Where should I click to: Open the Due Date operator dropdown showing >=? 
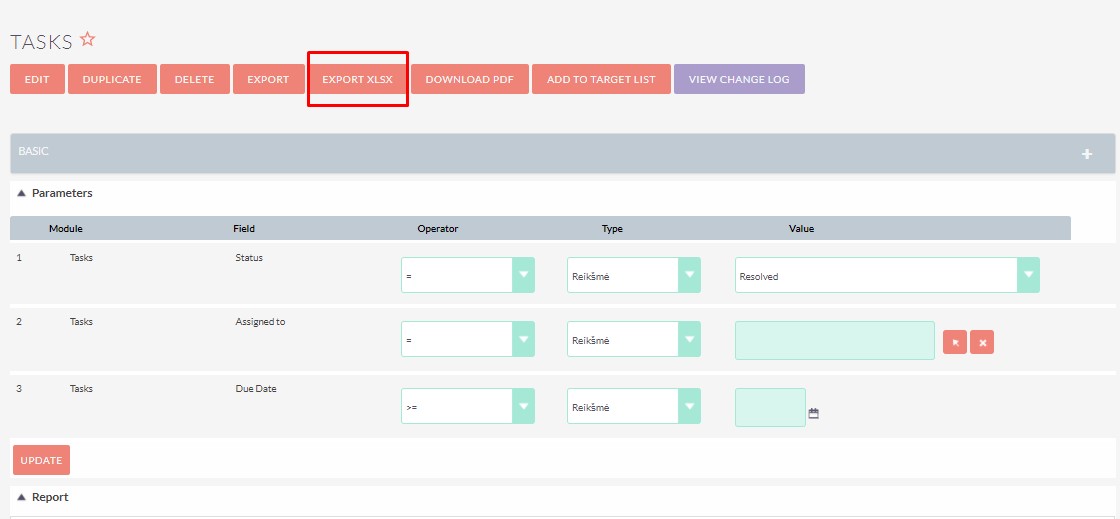(x=468, y=406)
